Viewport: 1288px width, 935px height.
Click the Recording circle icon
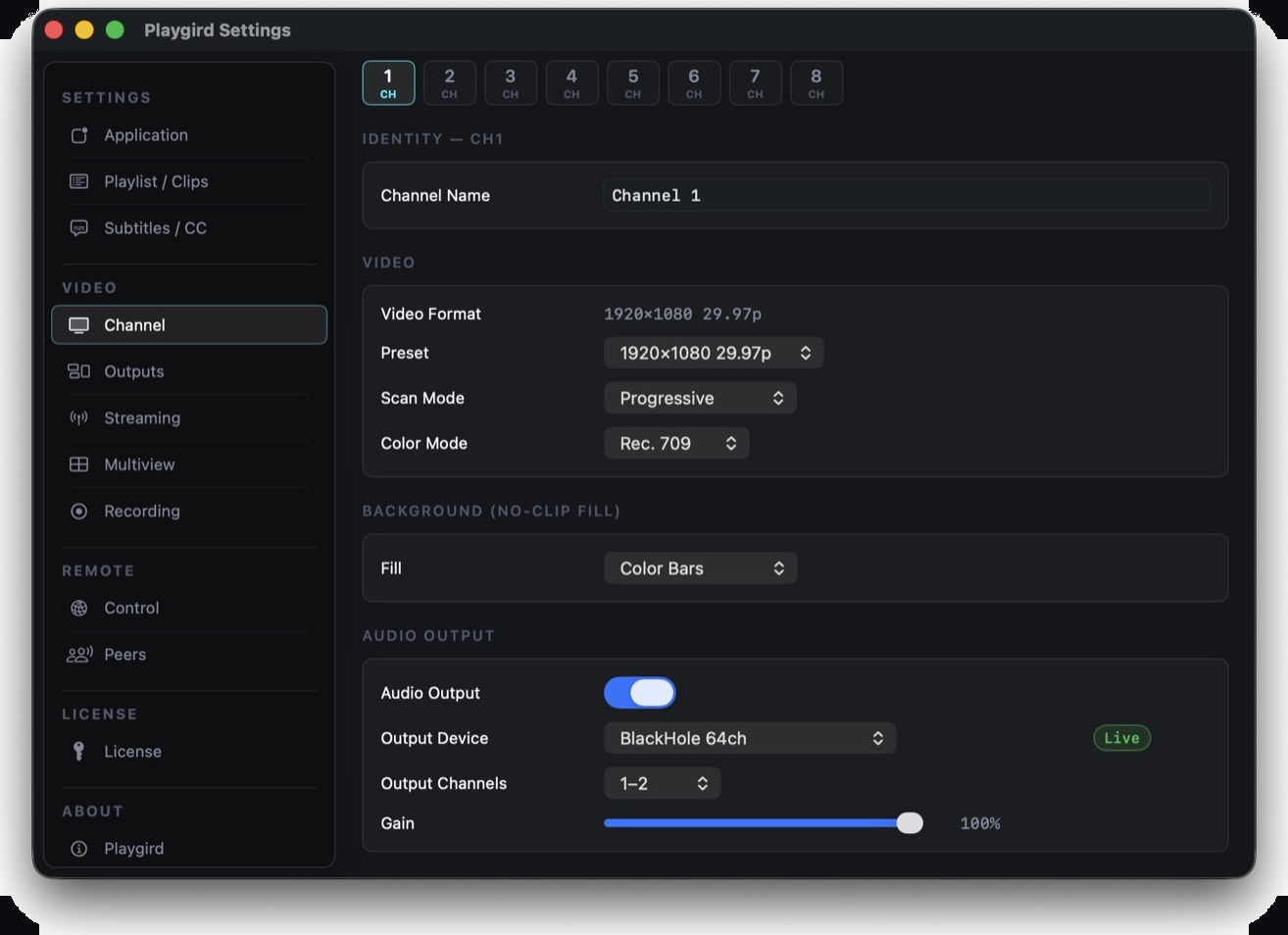[x=79, y=512]
